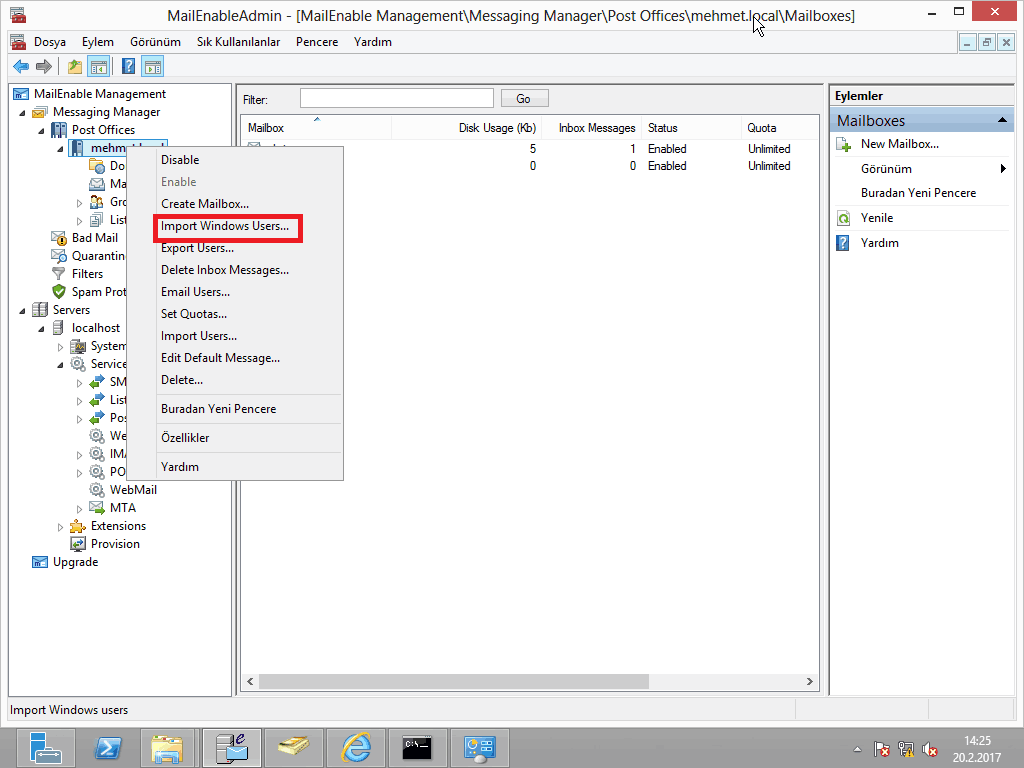Click the Forward arrow toolbar icon
Viewport: 1024px width, 768px height.
click(44, 66)
